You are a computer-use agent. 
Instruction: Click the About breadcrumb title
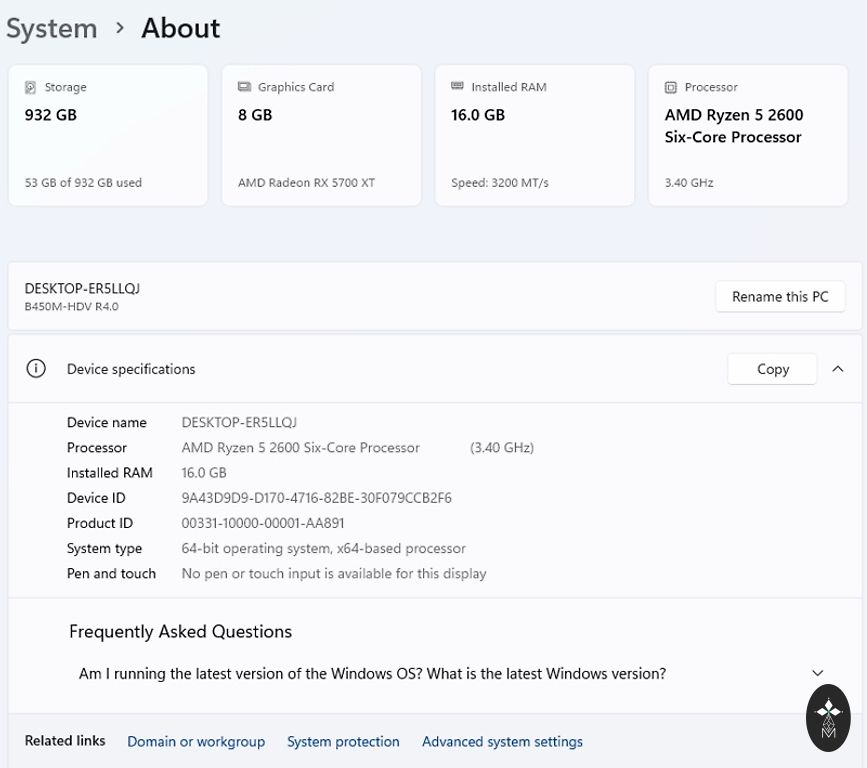tap(180, 28)
